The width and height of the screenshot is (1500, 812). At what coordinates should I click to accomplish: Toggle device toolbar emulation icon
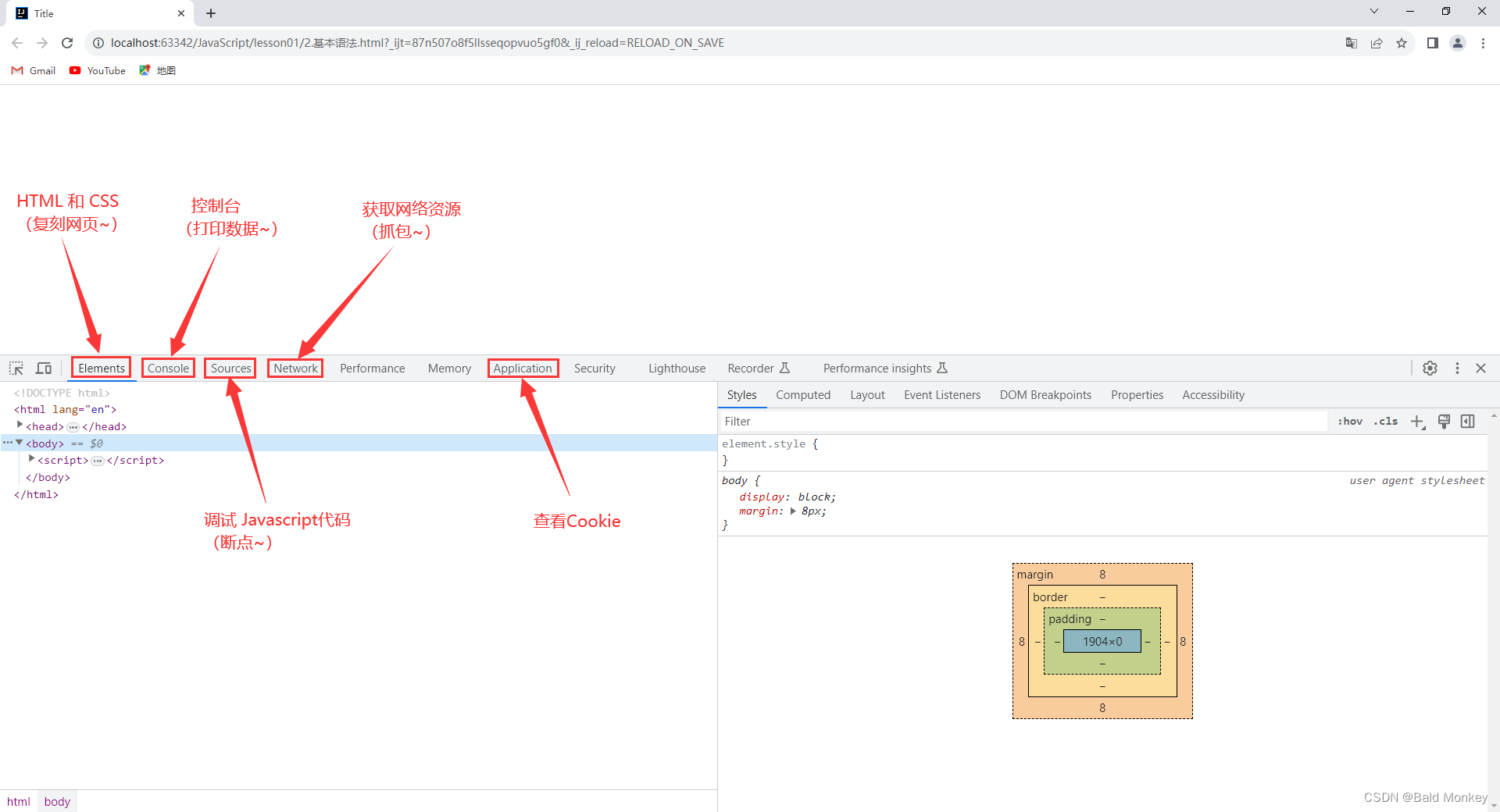click(44, 369)
